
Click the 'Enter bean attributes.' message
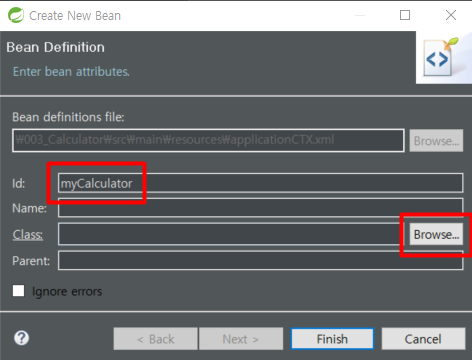pyautogui.click(x=71, y=72)
